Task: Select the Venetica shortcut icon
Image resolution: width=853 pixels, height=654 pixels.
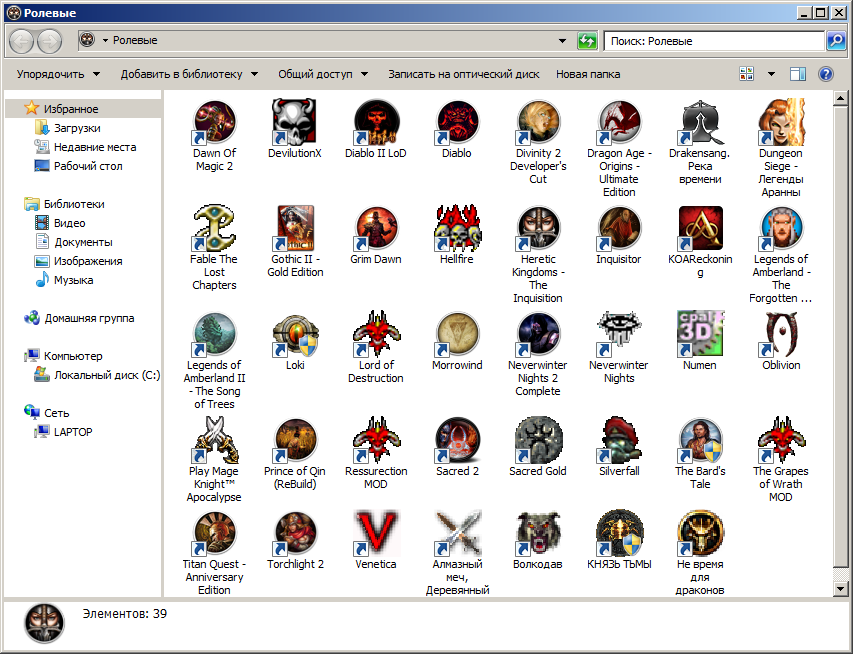Action: point(375,534)
